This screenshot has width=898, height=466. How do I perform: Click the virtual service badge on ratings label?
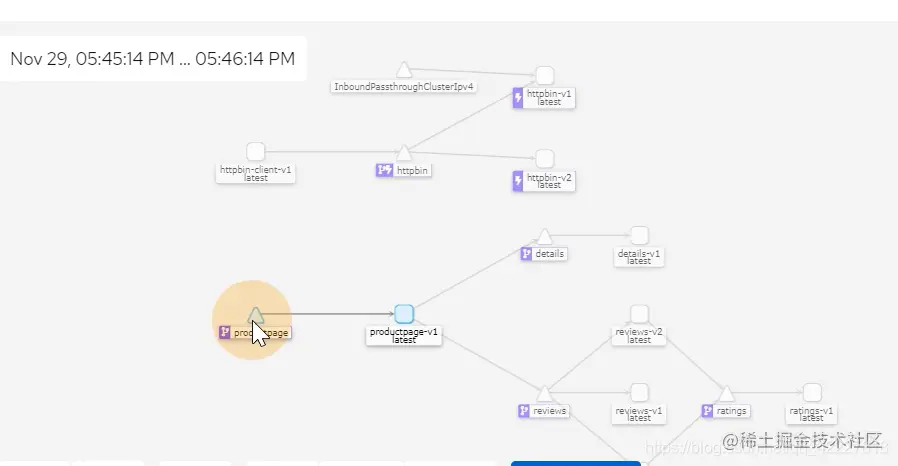pyautogui.click(x=707, y=410)
